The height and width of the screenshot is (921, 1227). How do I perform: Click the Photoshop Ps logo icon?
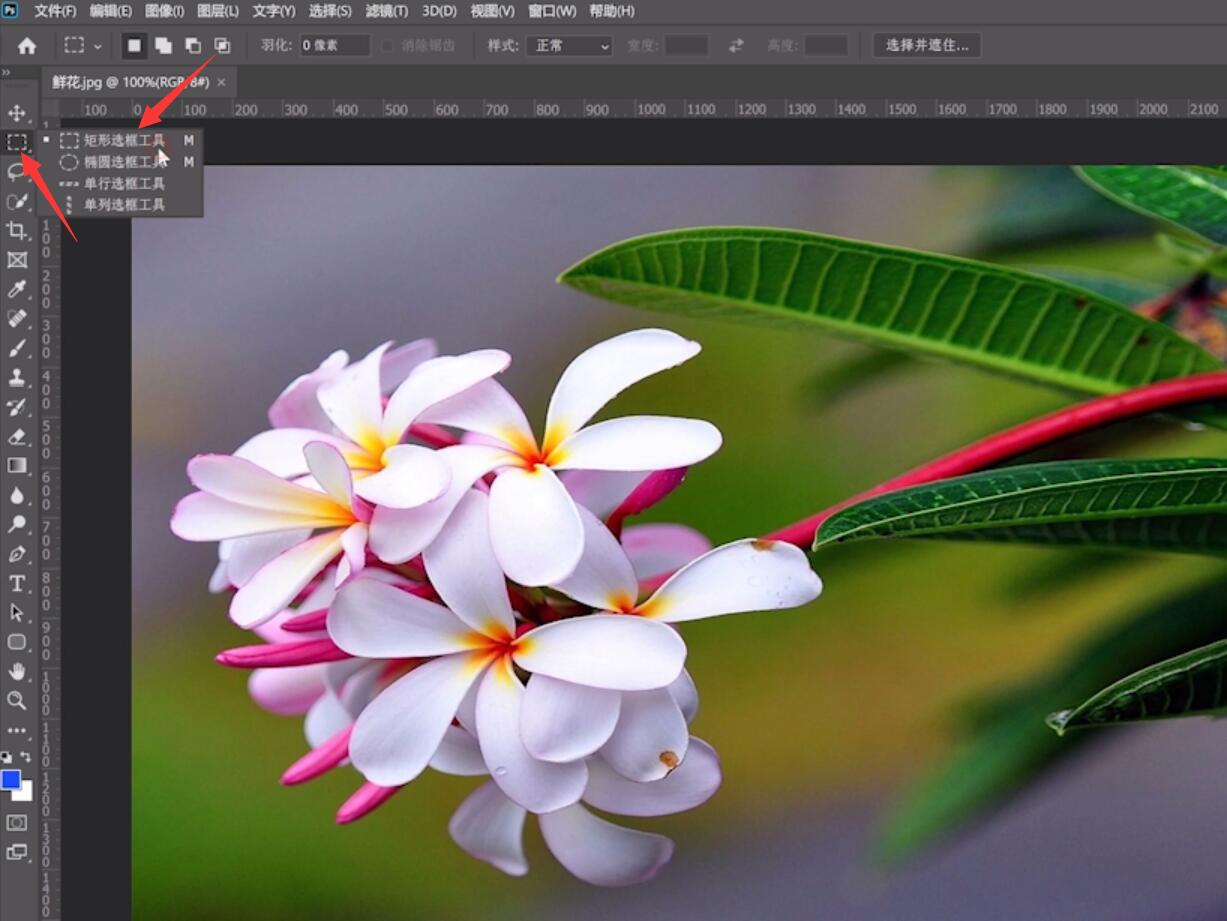pos(10,10)
